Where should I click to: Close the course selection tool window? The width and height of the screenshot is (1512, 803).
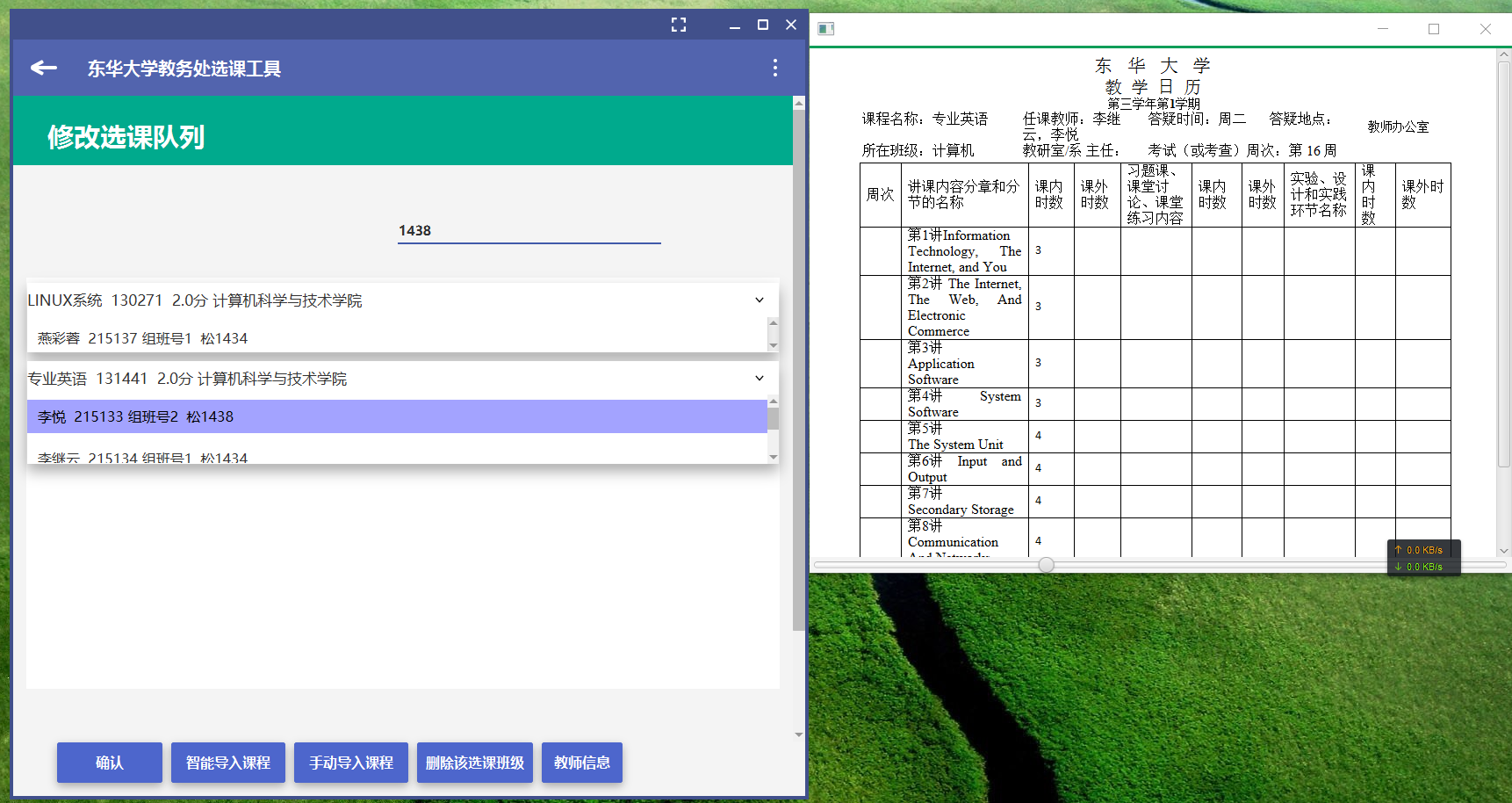point(791,25)
